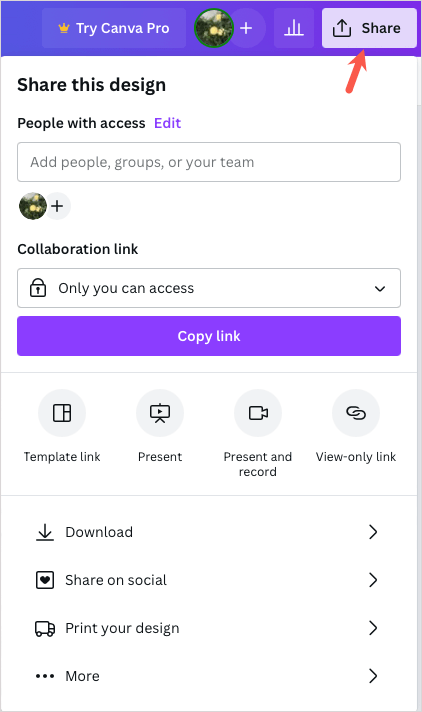This screenshot has height=712, width=422.
Task: Add collaborator with header plus icon
Action: coord(246,28)
